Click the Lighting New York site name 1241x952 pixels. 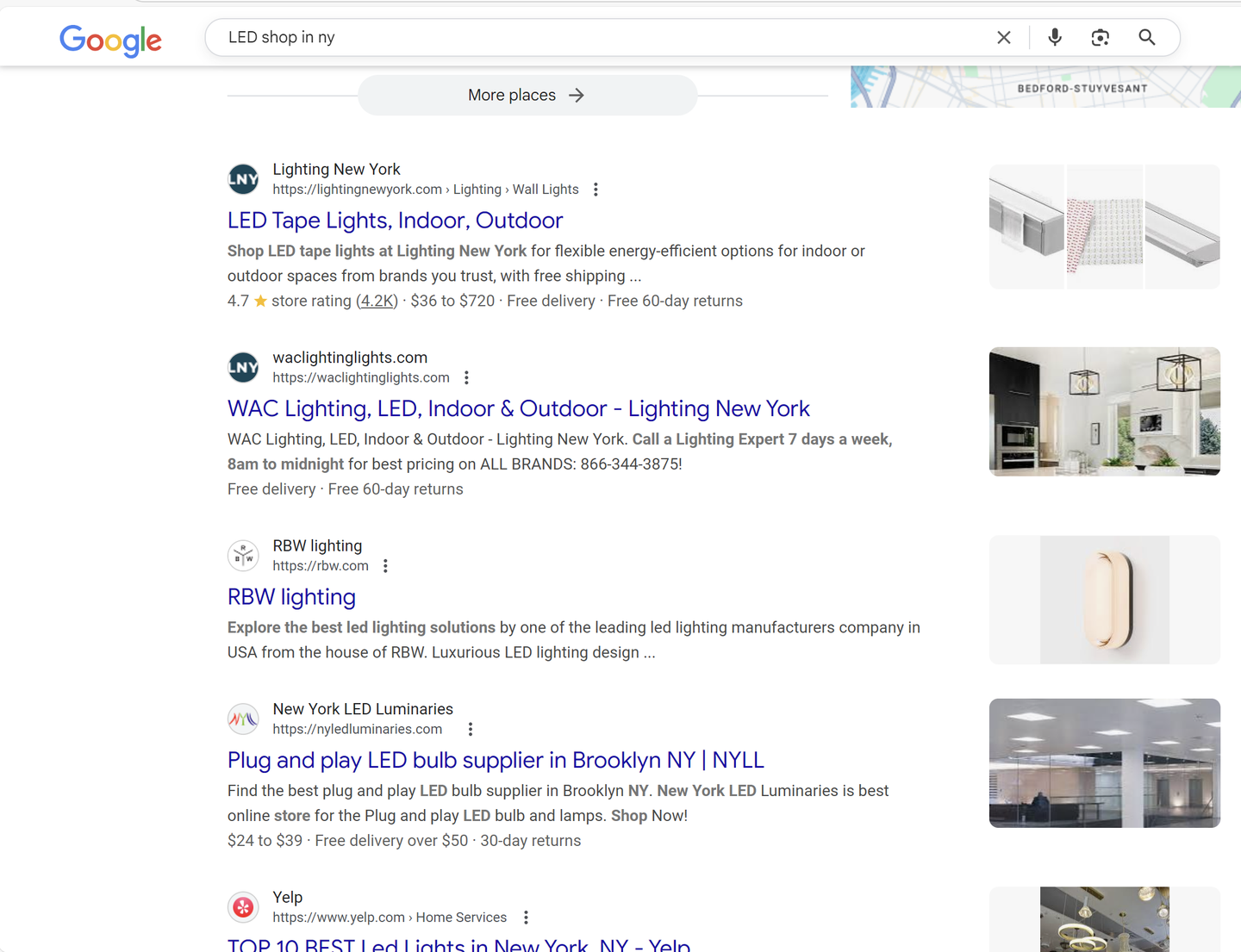pos(336,169)
